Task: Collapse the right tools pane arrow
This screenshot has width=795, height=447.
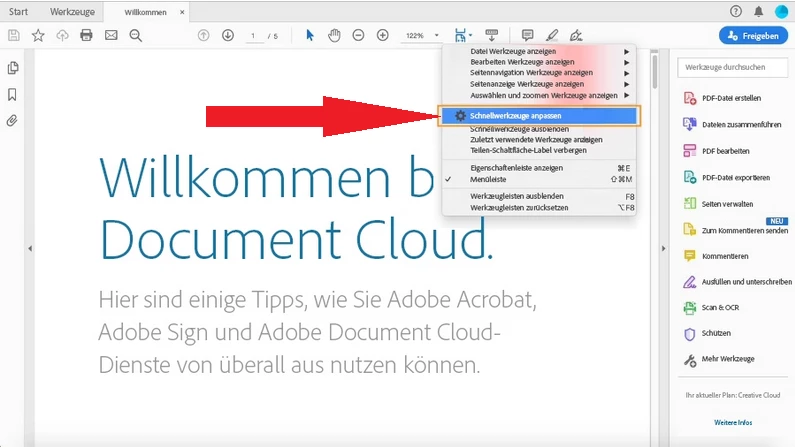Action: point(663,248)
